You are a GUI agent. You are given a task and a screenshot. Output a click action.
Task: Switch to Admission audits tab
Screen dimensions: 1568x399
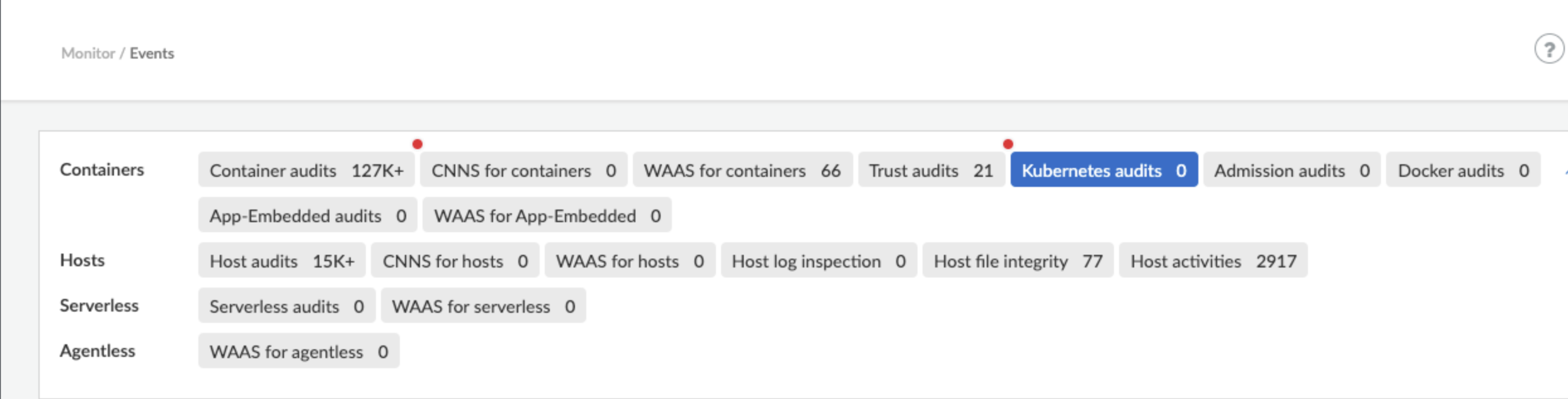1291,171
